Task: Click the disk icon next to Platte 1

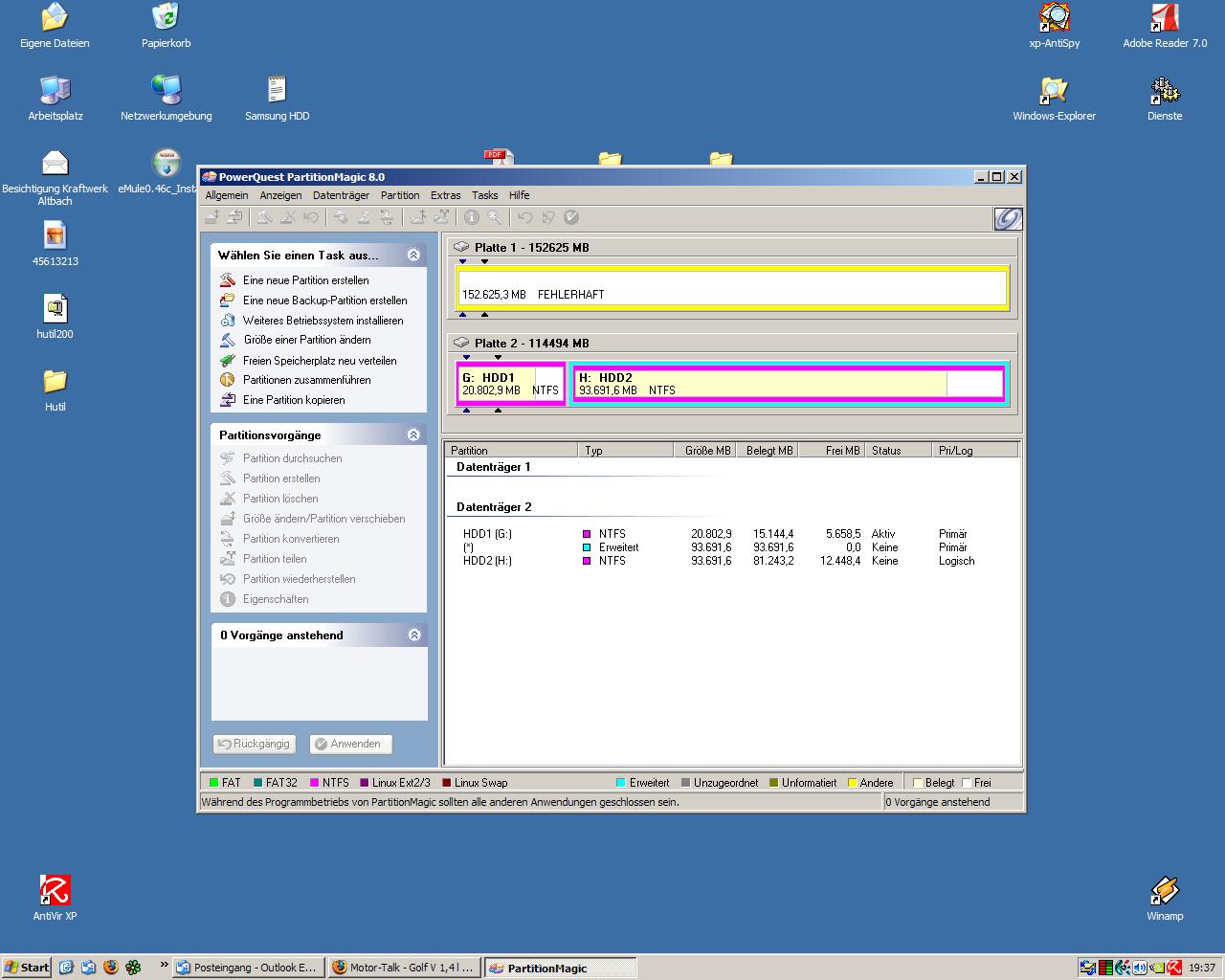Action: pos(461,247)
